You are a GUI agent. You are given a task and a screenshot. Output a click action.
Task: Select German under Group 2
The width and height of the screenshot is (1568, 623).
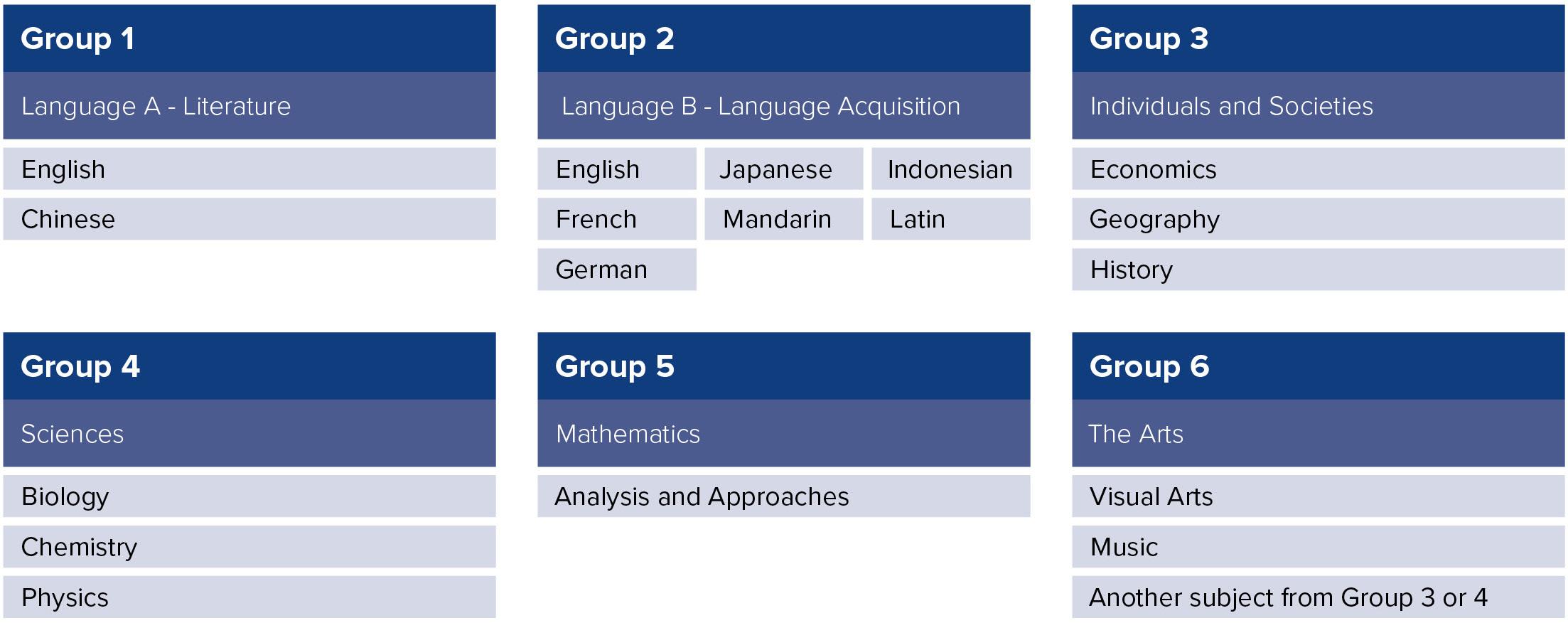(x=617, y=270)
